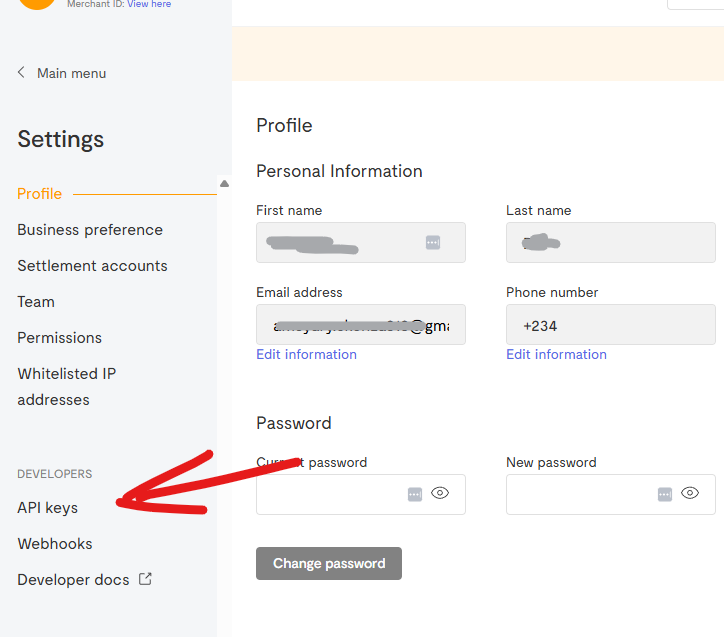The height and width of the screenshot is (637, 724).
Task: Click the Main menu back chevron
Action: click(22, 73)
